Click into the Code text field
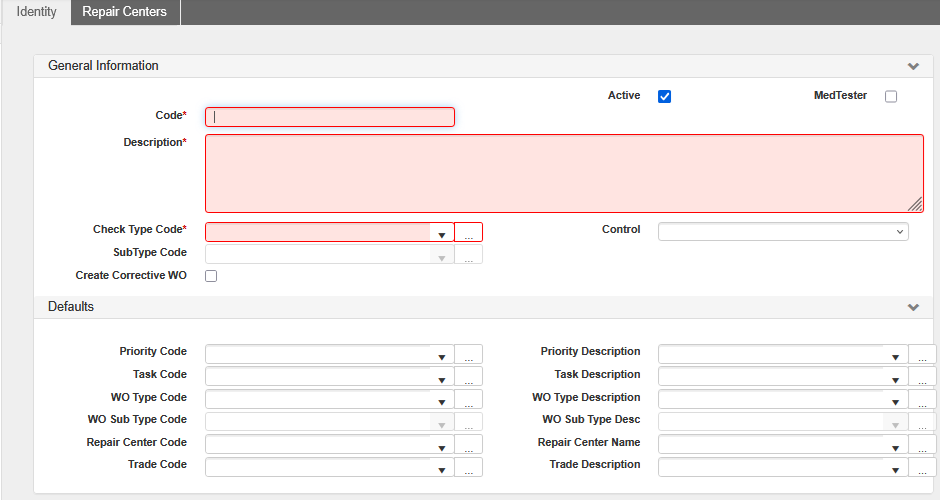Image resolution: width=940 pixels, height=500 pixels. 330,117
